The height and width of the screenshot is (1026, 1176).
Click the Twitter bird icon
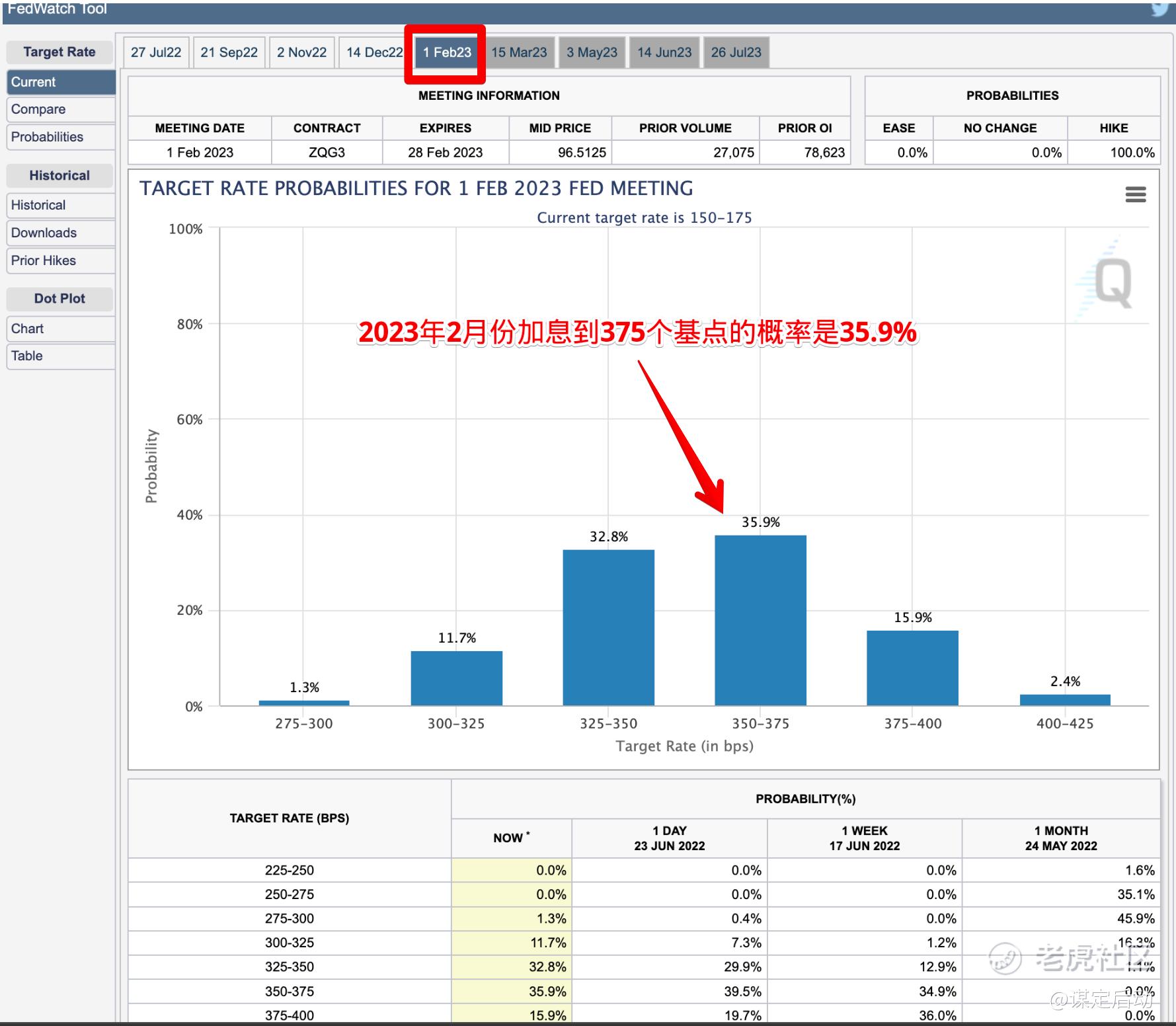coord(1161,9)
